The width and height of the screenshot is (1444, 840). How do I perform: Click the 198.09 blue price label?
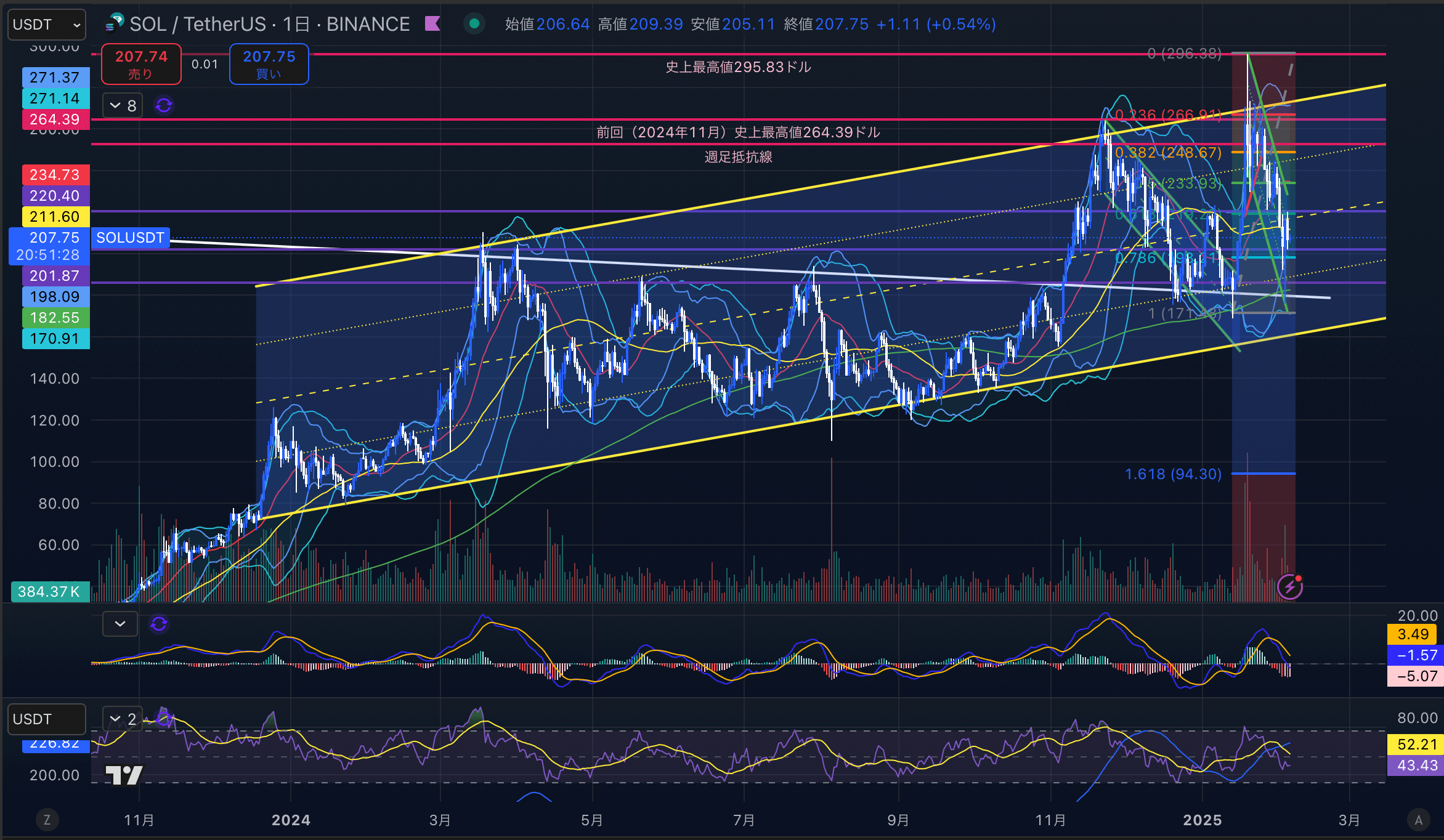point(55,297)
